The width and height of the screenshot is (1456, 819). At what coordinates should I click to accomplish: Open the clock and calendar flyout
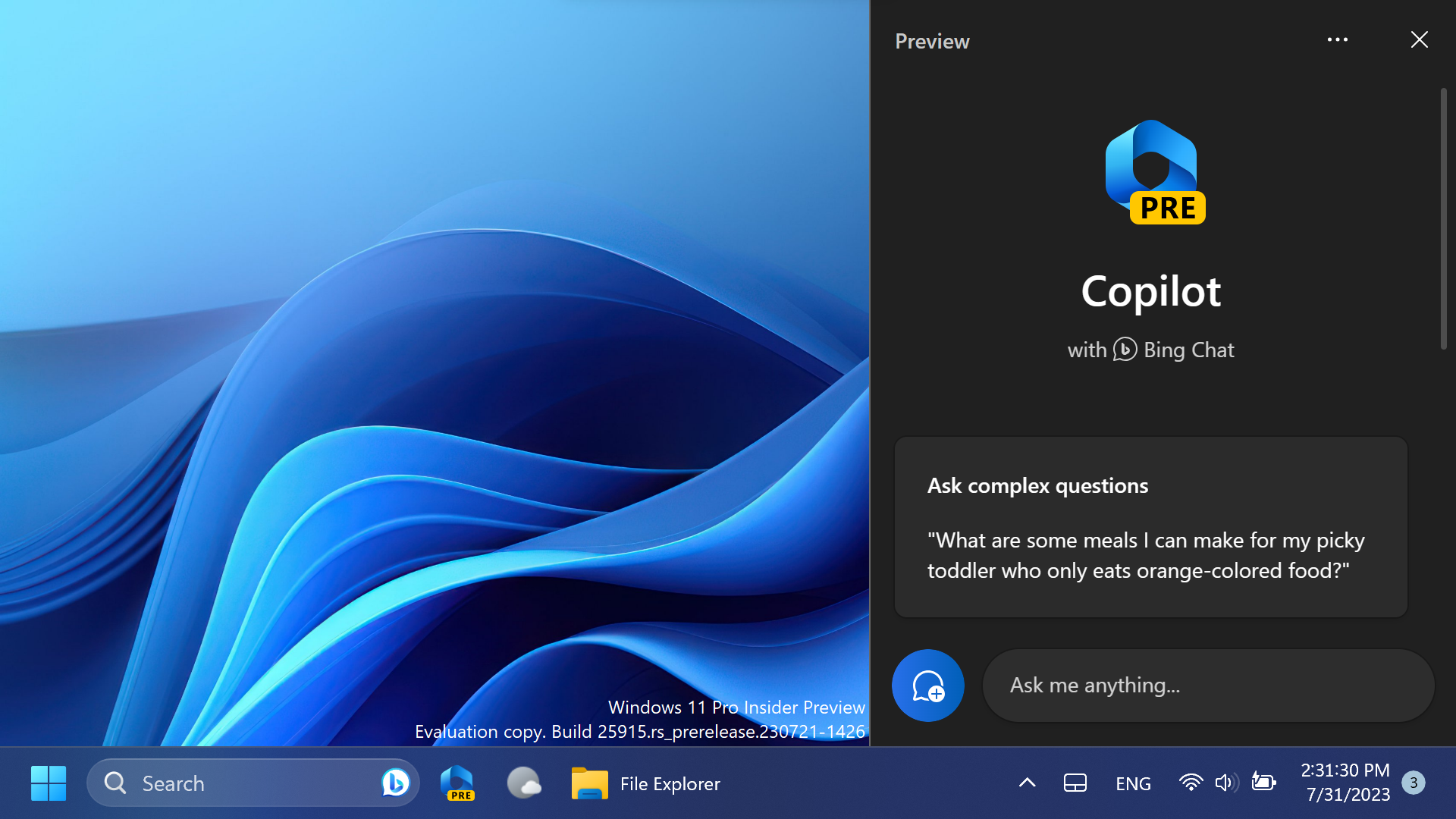click(1347, 783)
